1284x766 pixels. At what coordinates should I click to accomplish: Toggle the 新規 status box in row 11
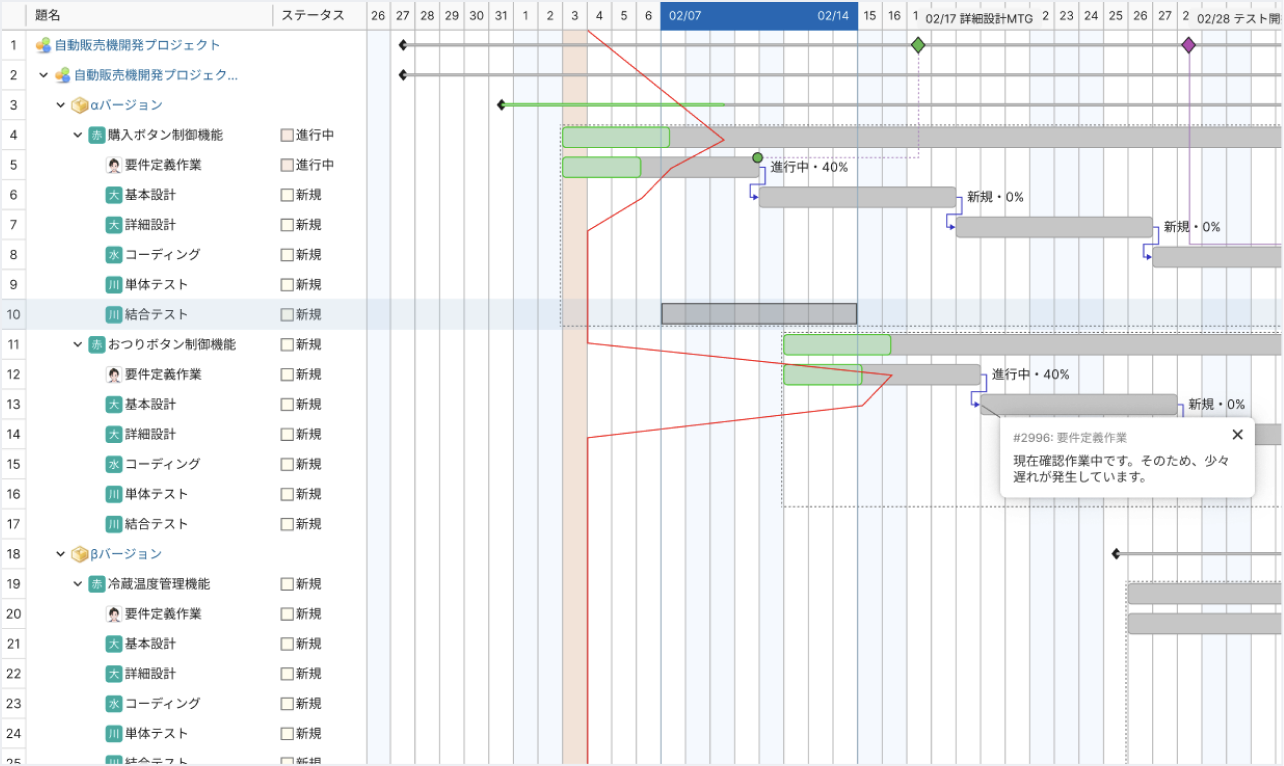coord(287,344)
